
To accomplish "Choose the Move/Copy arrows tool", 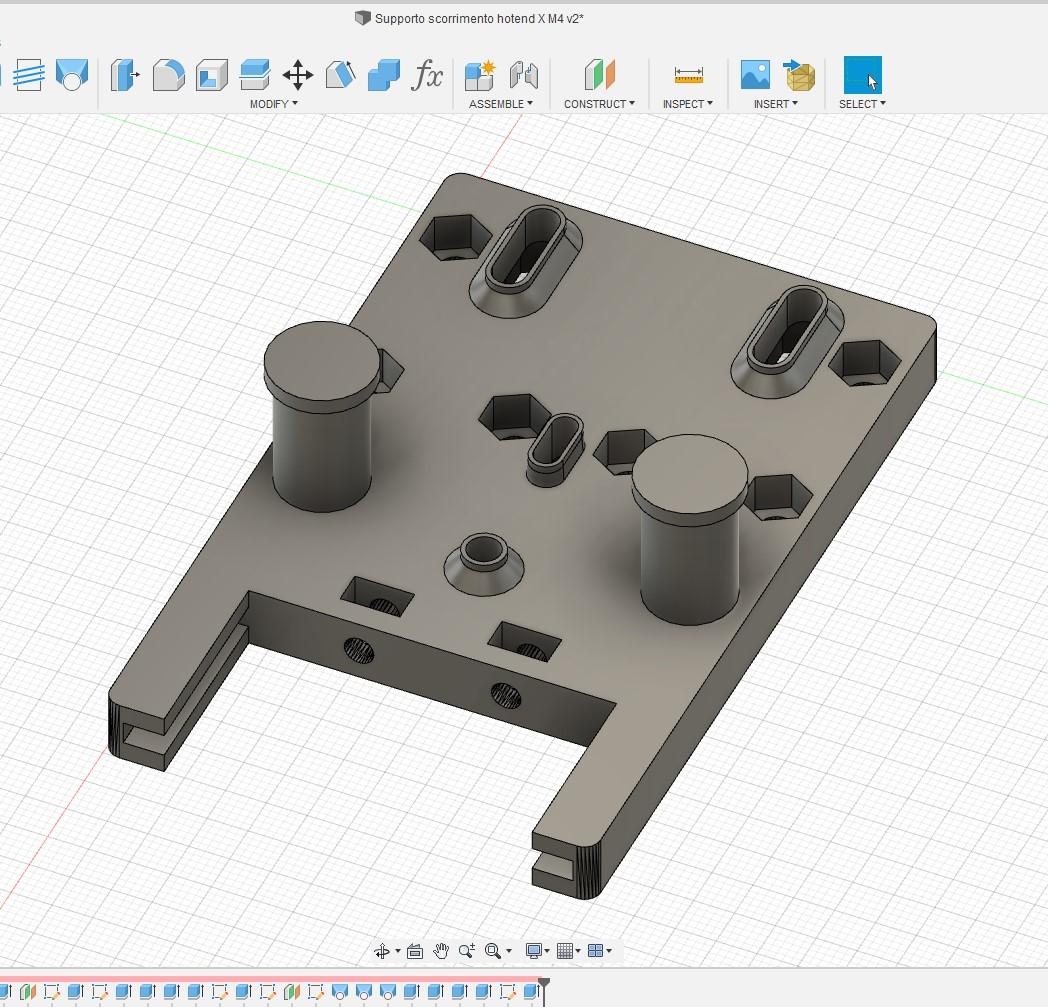I will click(x=298, y=75).
